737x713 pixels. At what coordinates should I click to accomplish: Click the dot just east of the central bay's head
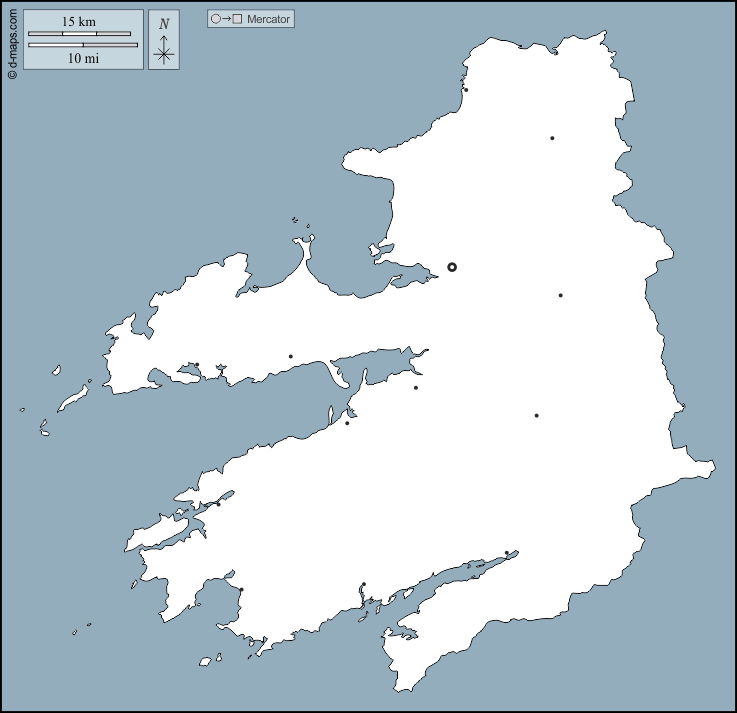click(416, 388)
